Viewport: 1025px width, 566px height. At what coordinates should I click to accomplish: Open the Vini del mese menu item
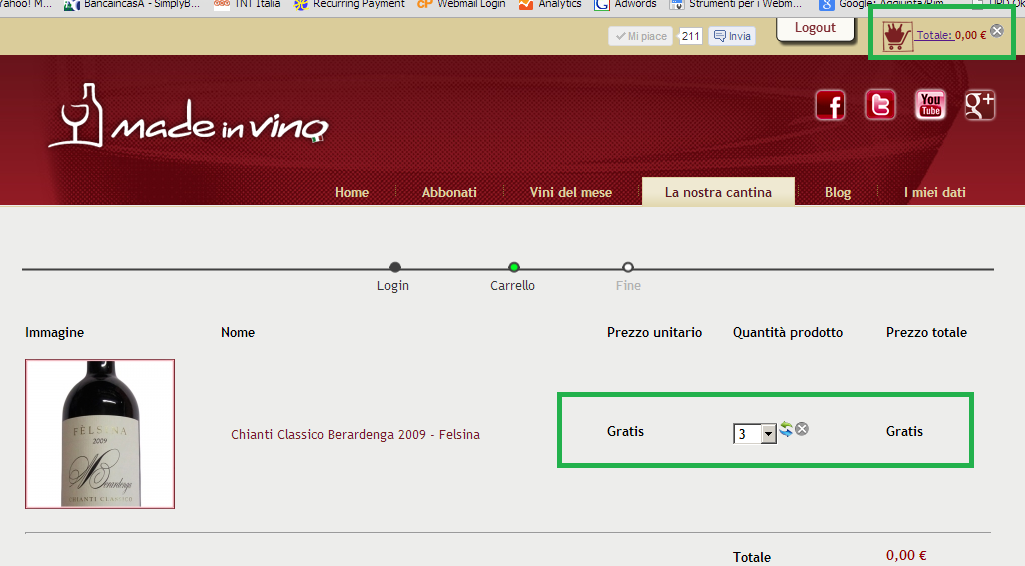(571, 192)
